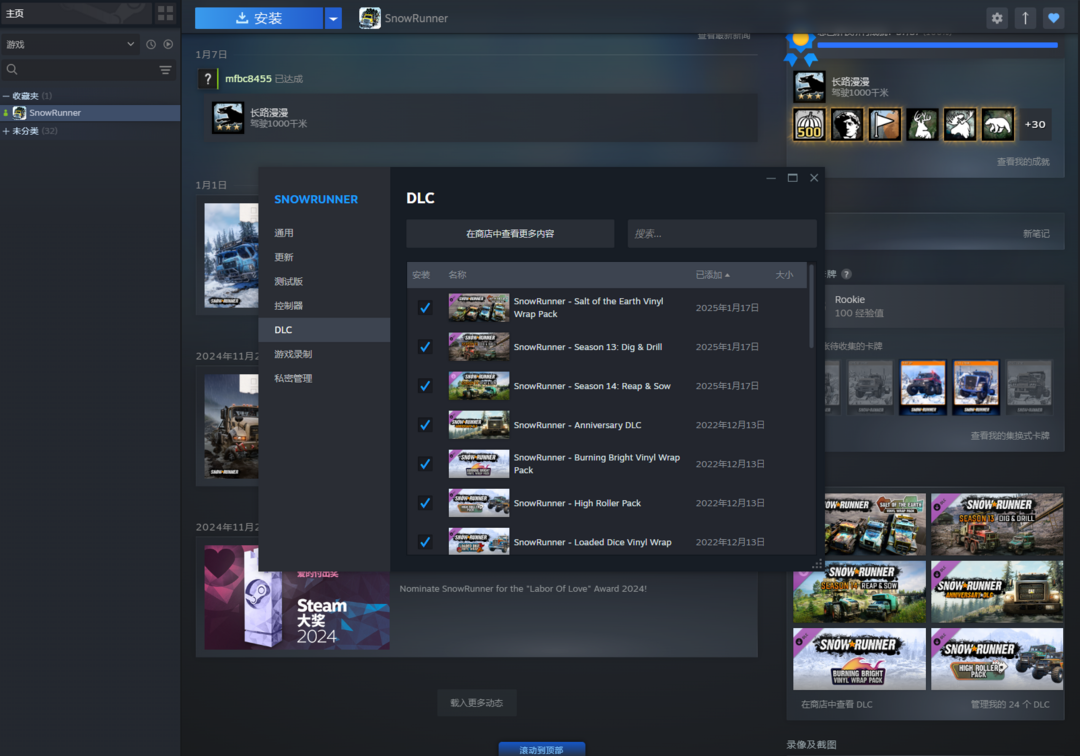Expand the 未分类 group in sidebar
Screen dimensions: 1080x756
[x=7, y=131]
